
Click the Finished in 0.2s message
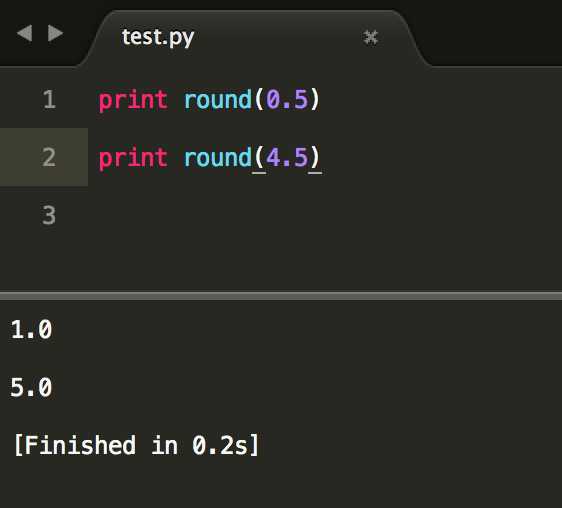(136, 445)
